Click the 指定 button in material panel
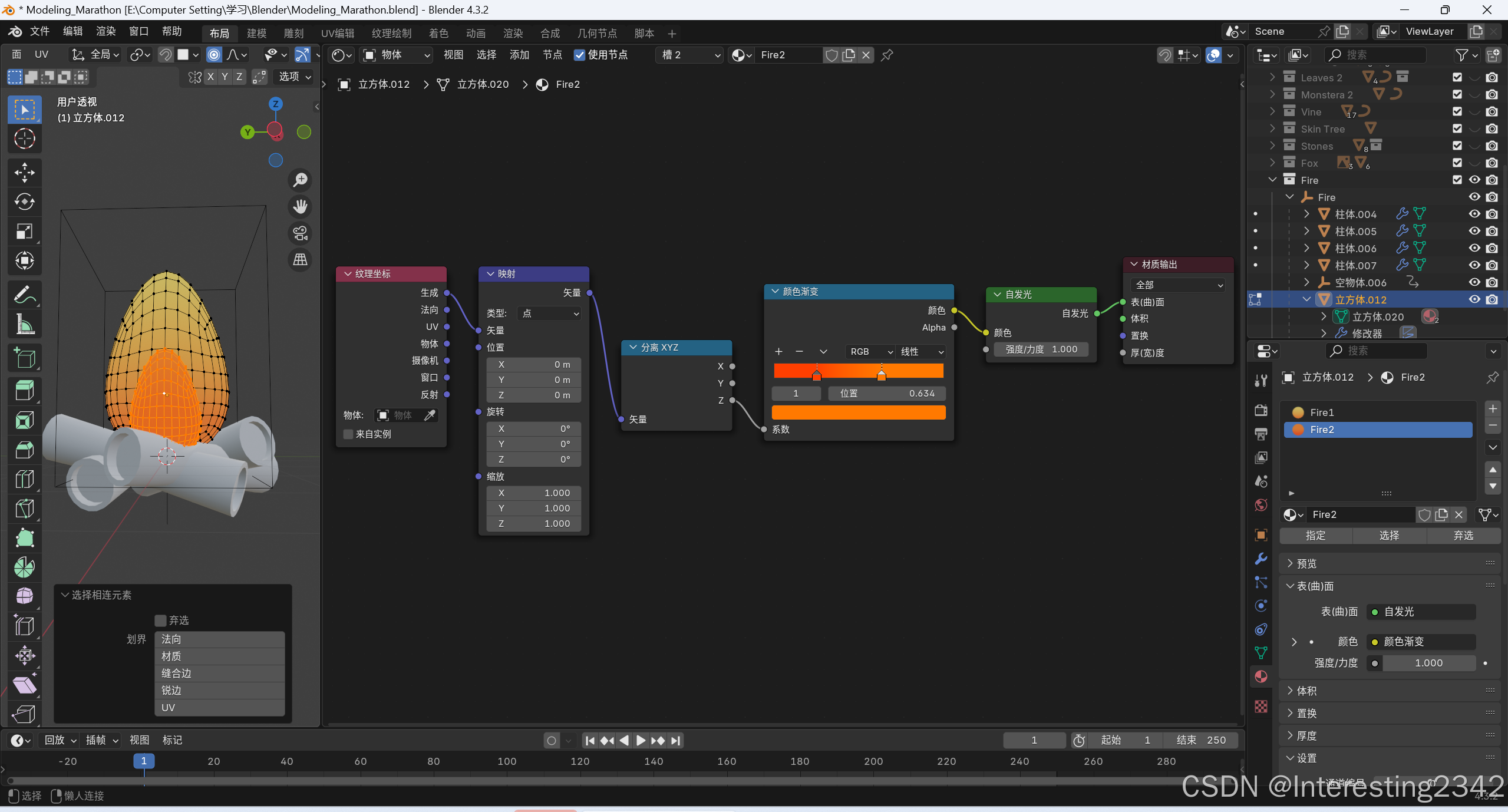Viewport: 1508px width, 812px height. (x=1315, y=536)
